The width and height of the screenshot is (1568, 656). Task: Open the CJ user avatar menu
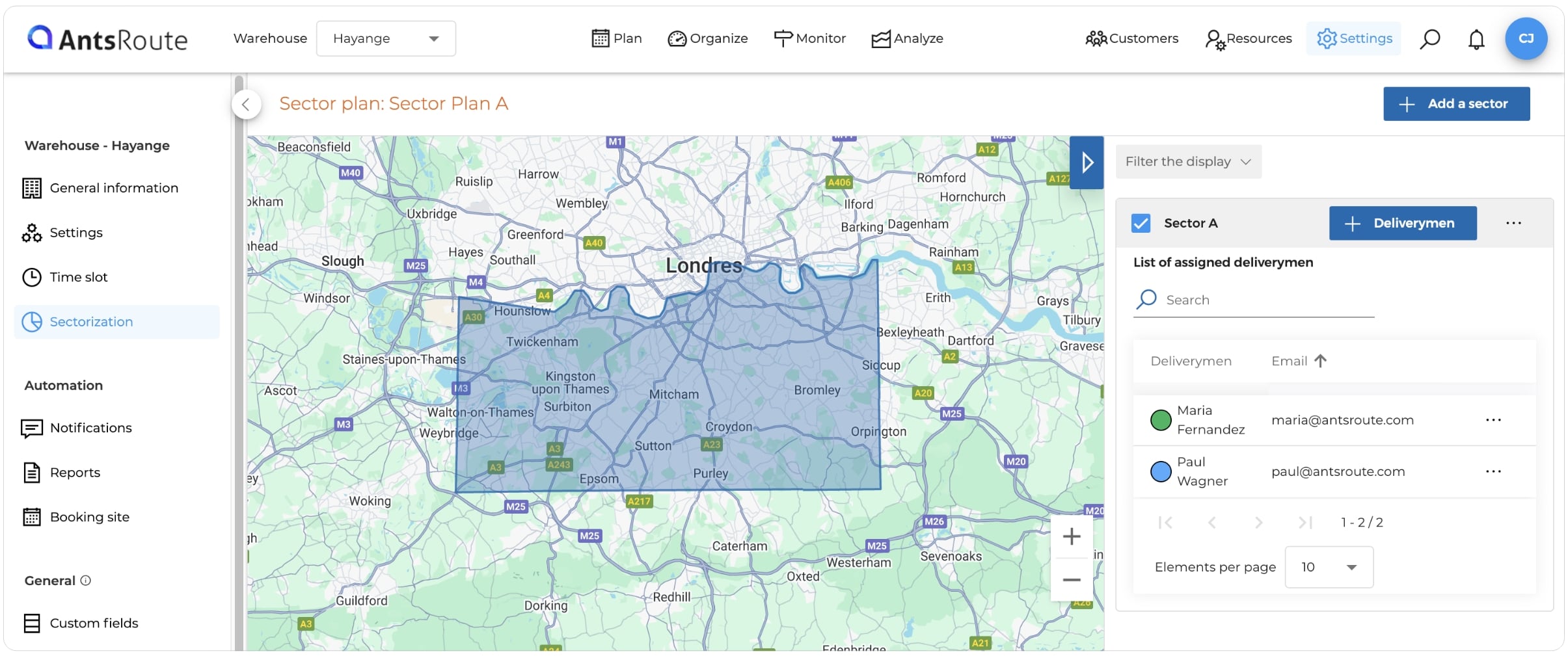point(1526,38)
